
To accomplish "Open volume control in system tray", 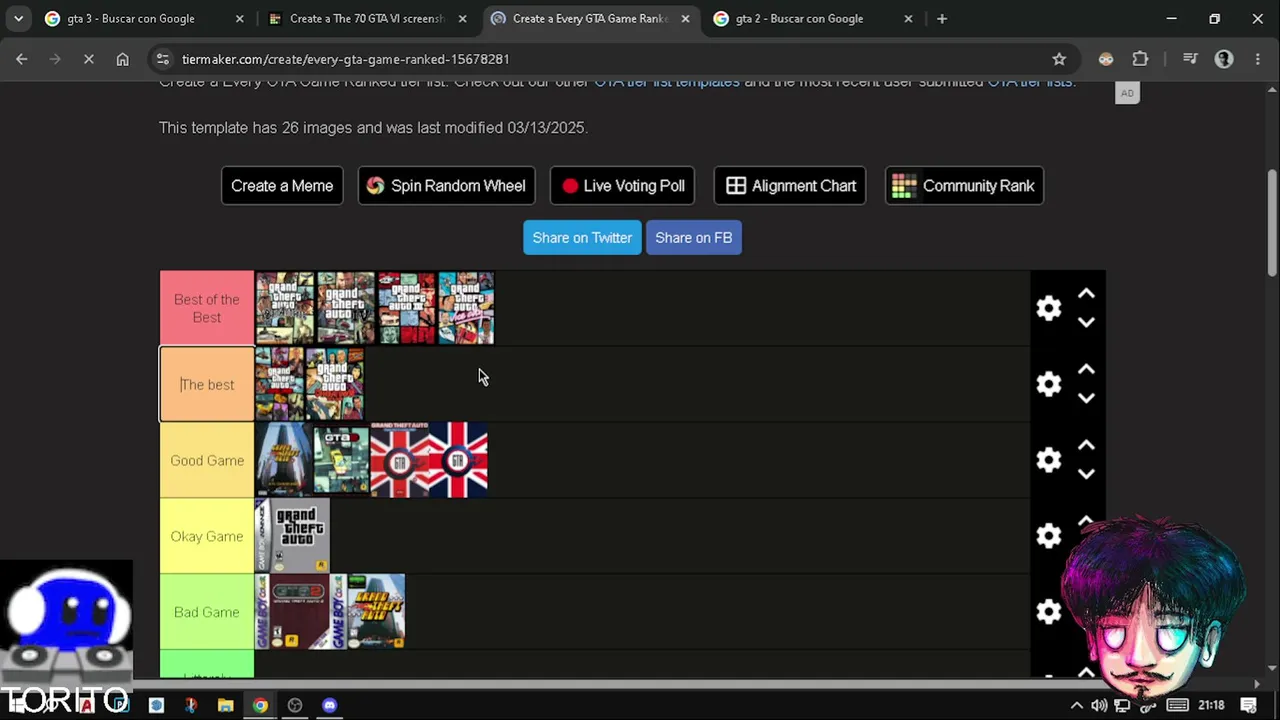I will (1099, 705).
